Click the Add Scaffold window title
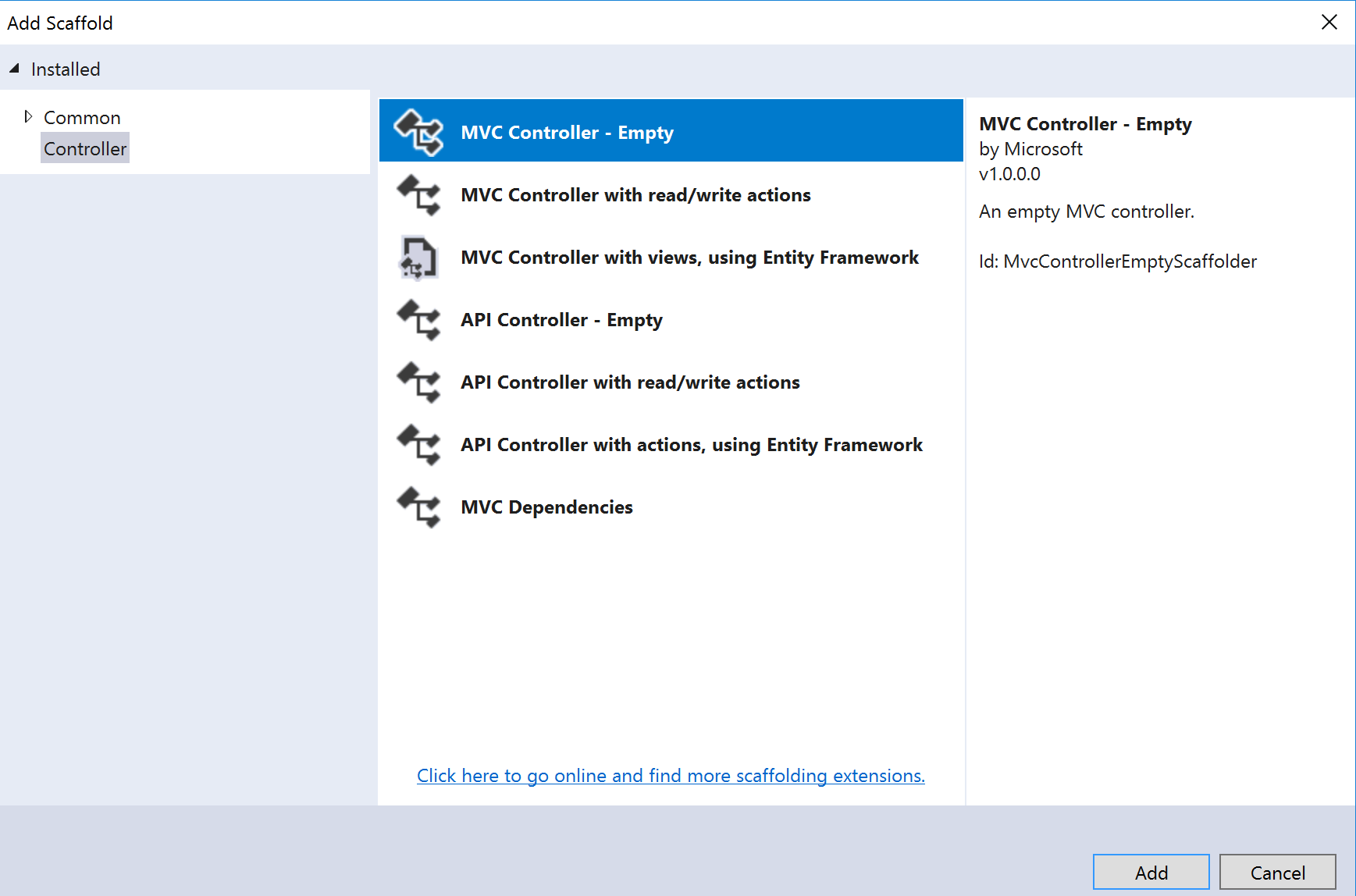The height and width of the screenshot is (896, 1356). (60, 23)
